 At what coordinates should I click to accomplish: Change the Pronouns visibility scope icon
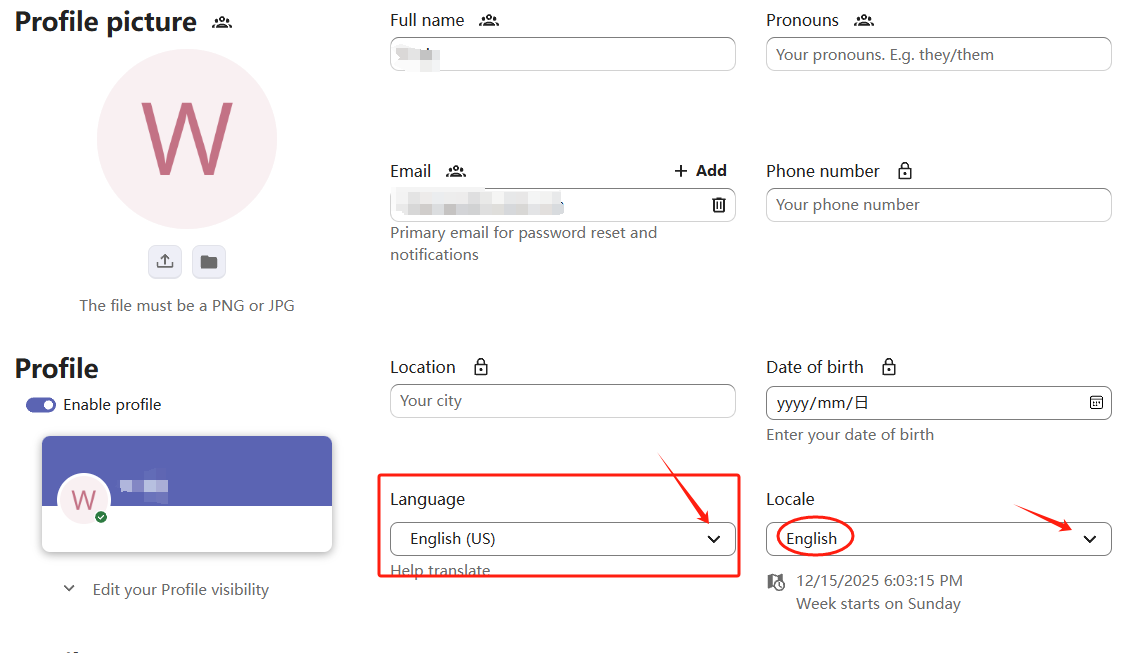864,20
